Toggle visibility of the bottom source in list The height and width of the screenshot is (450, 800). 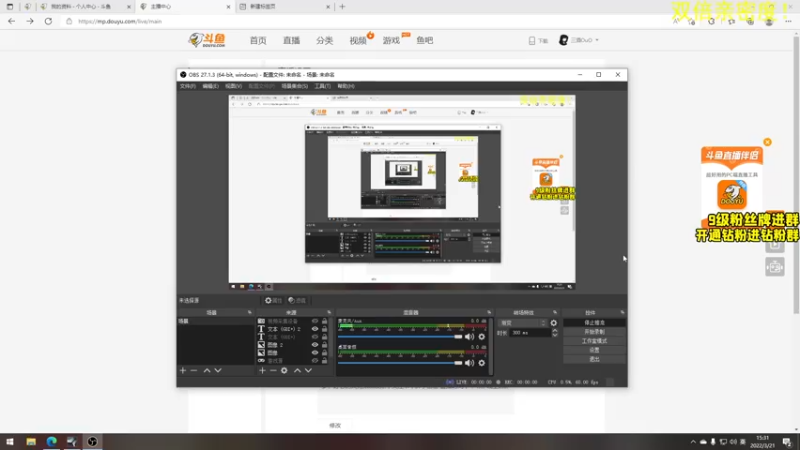(x=315, y=361)
